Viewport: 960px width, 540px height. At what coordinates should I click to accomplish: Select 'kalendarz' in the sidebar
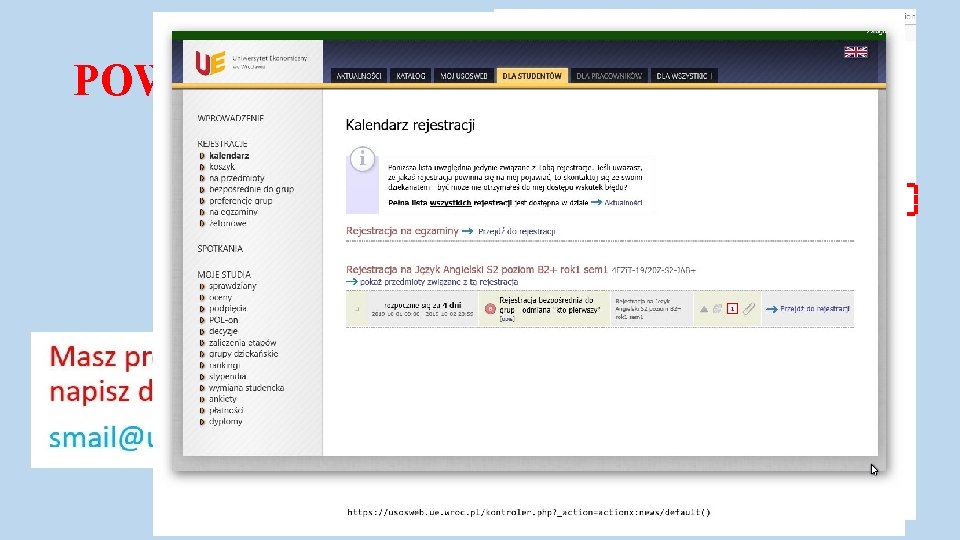pyautogui.click(x=229, y=156)
